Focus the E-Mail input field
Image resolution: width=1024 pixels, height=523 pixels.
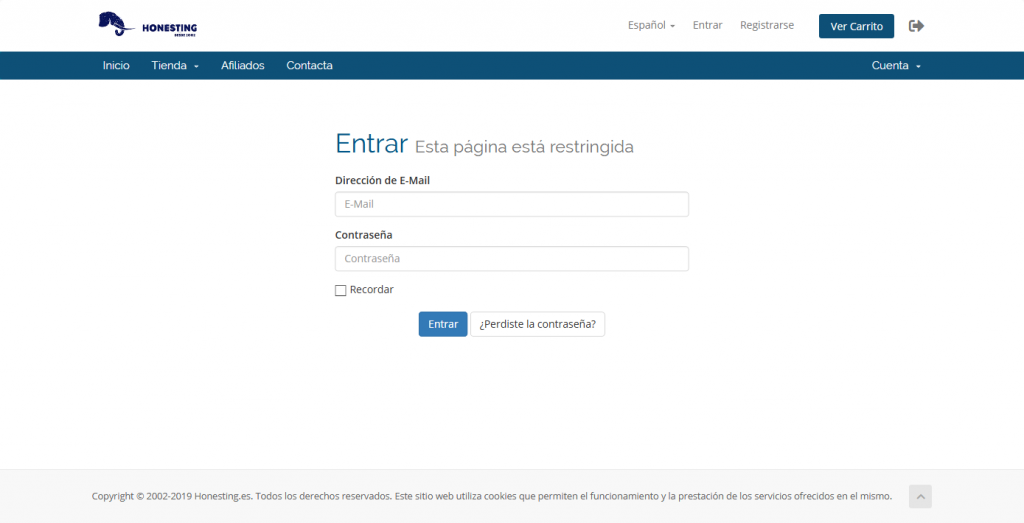[x=511, y=204]
